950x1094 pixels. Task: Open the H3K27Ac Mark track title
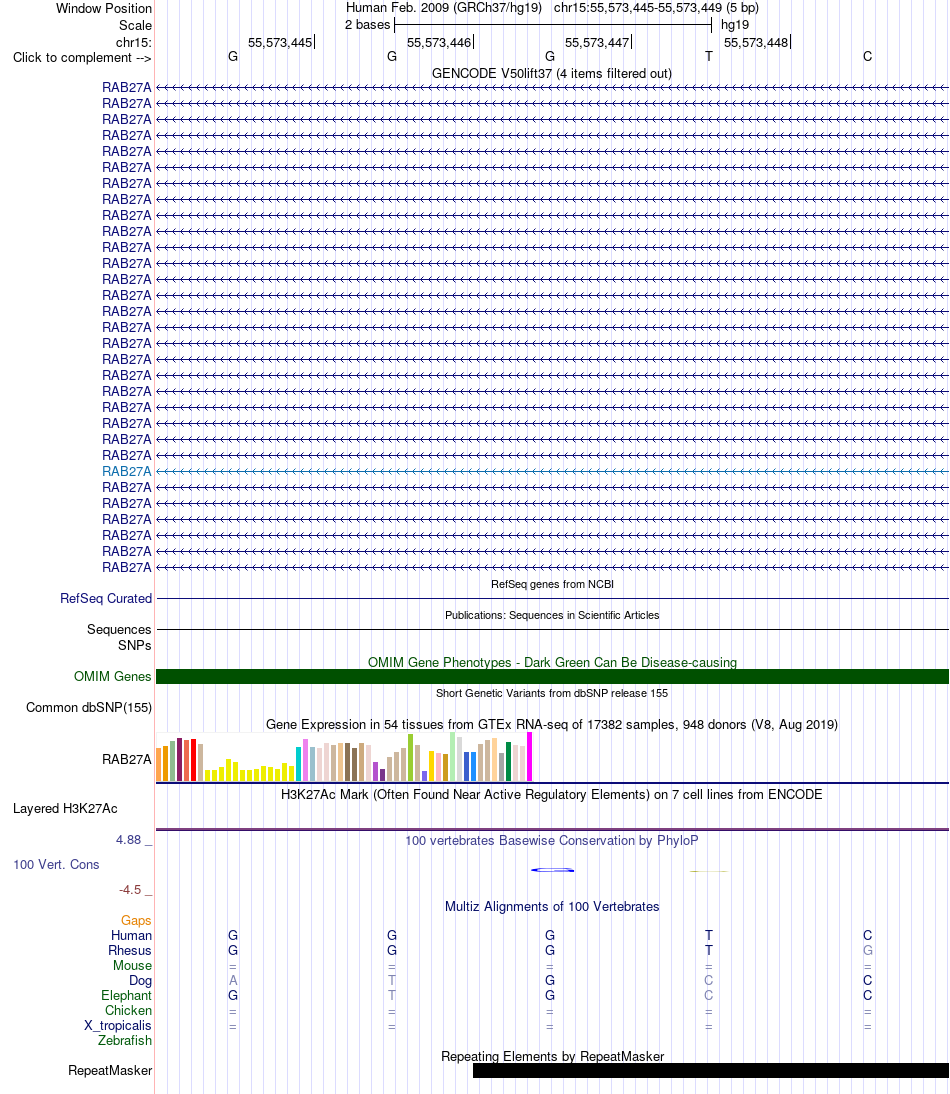(x=552, y=794)
